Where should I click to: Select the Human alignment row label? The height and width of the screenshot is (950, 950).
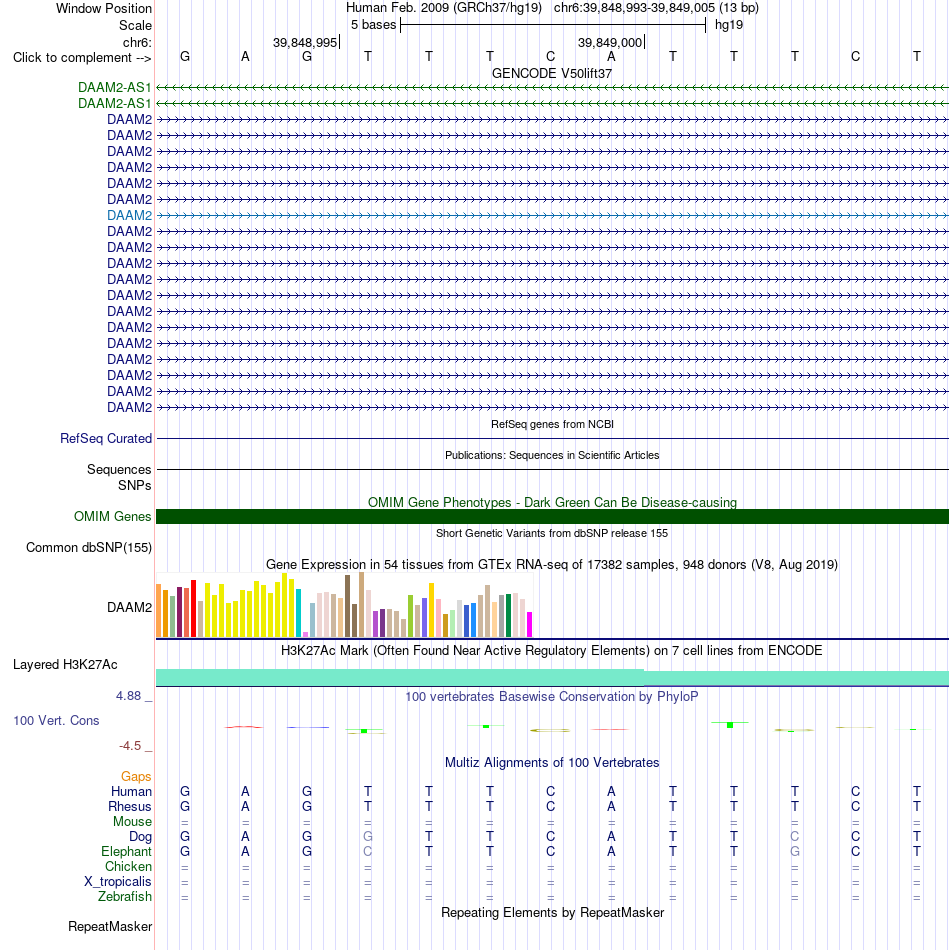click(131, 791)
